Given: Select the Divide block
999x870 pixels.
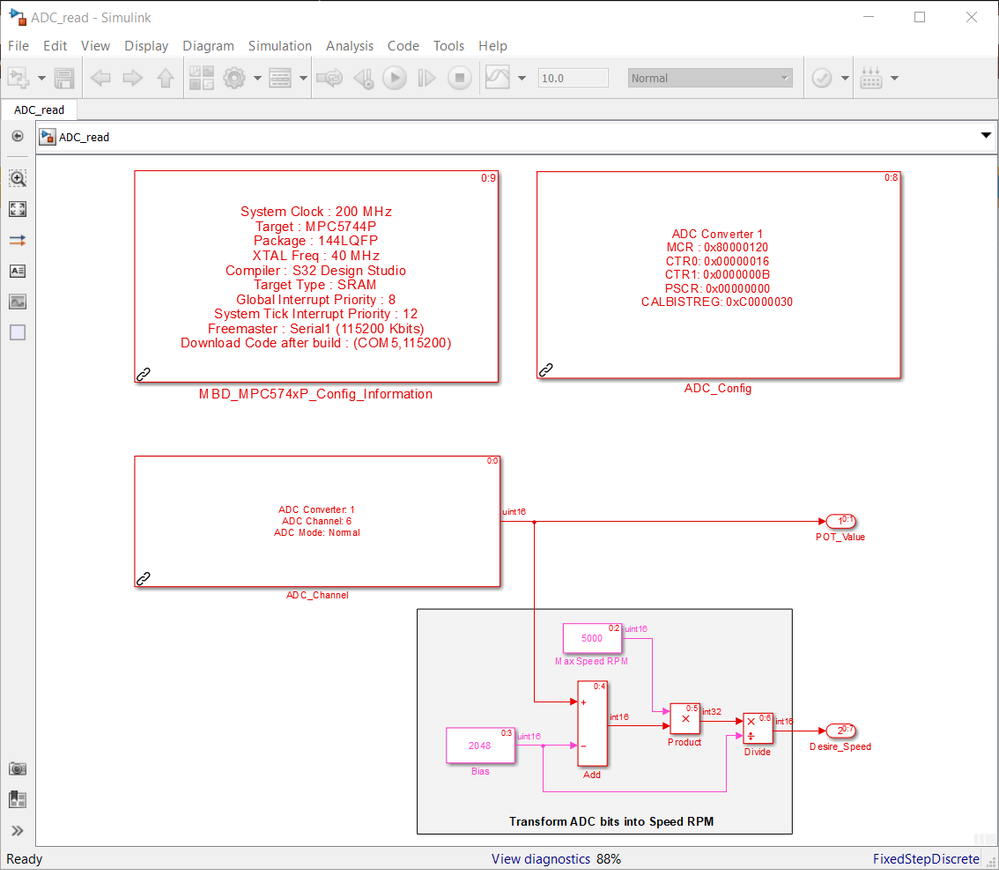Looking at the screenshot, I should (758, 729).
